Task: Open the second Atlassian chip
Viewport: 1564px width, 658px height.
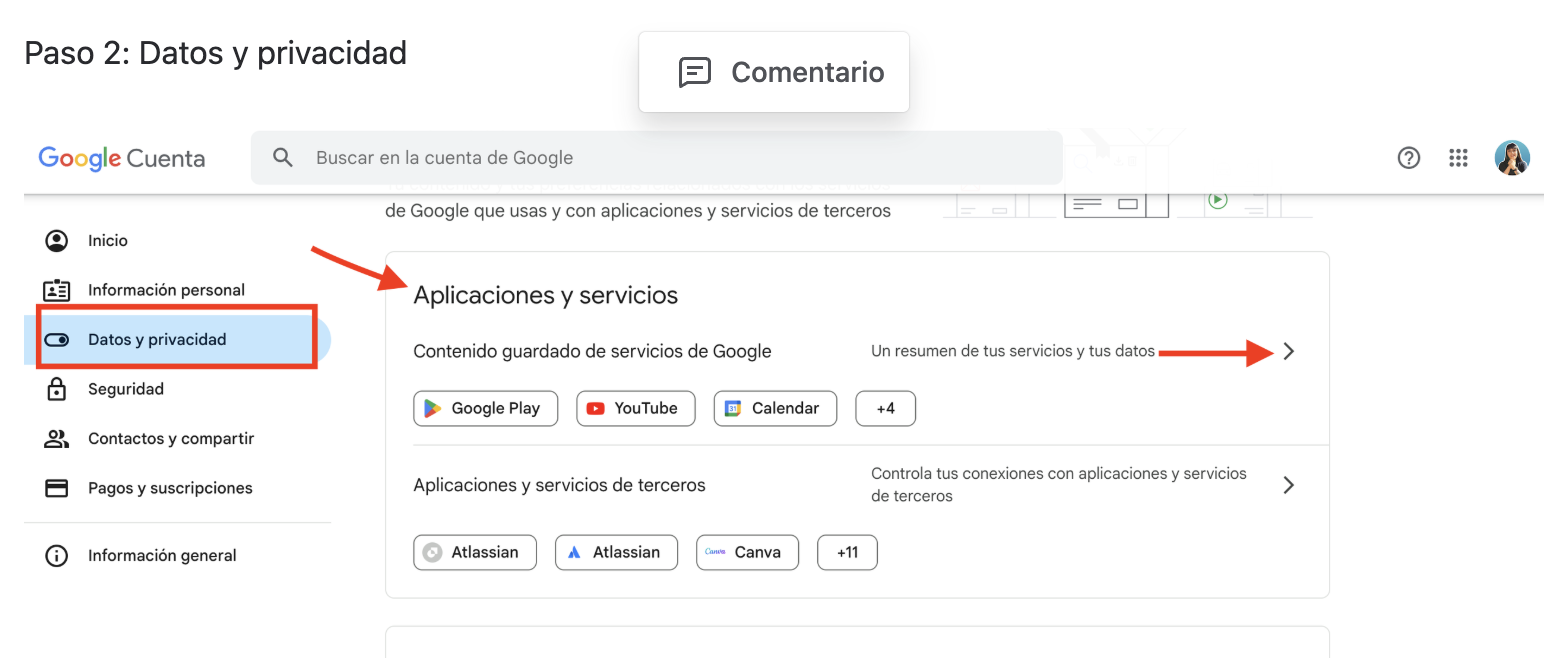Action: pos(616,552)
